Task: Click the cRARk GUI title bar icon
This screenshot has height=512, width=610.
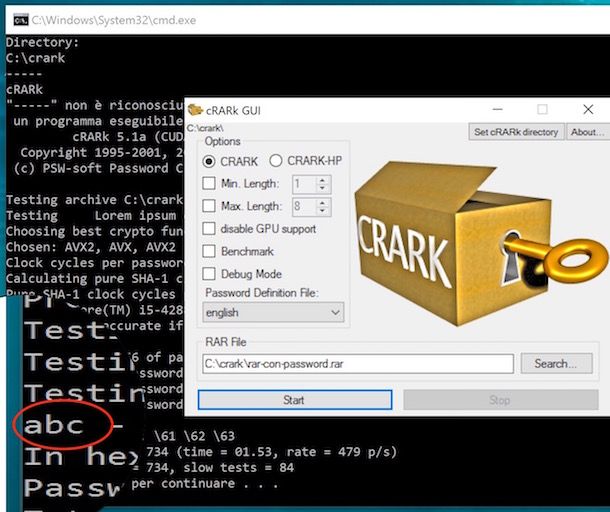Action: pyautogui.click(x=195, y=110)
